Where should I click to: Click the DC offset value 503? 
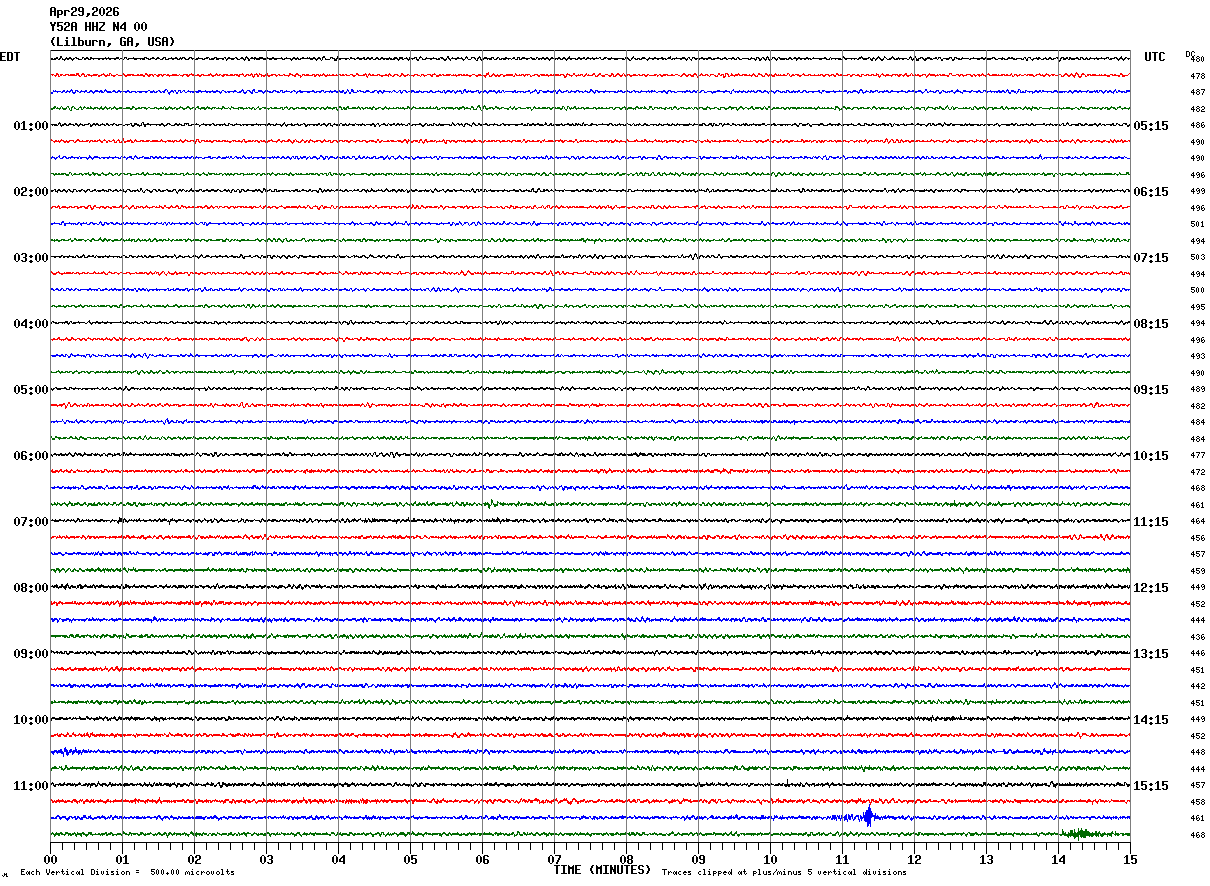coord(1197,258)
